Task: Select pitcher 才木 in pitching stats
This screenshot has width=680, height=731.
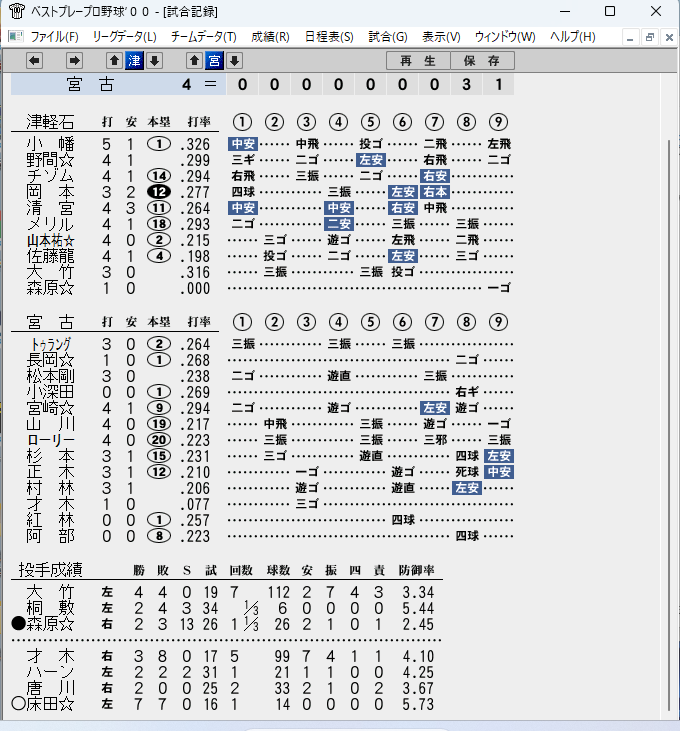Action: tap(50, 656)
